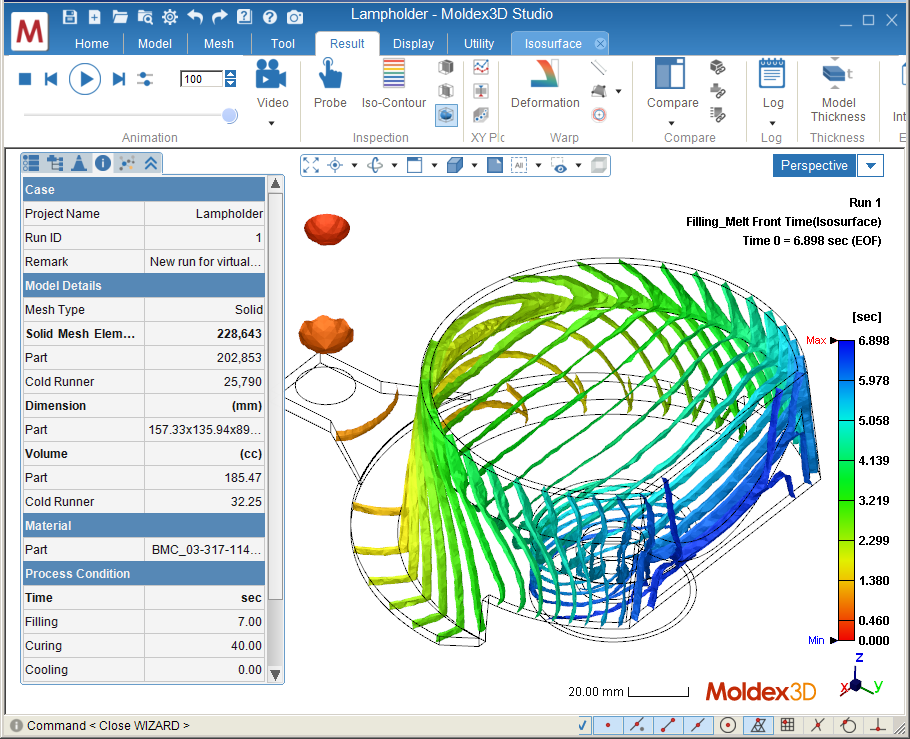
Task: Skip to next animation frame
Action: coord(118,79)
